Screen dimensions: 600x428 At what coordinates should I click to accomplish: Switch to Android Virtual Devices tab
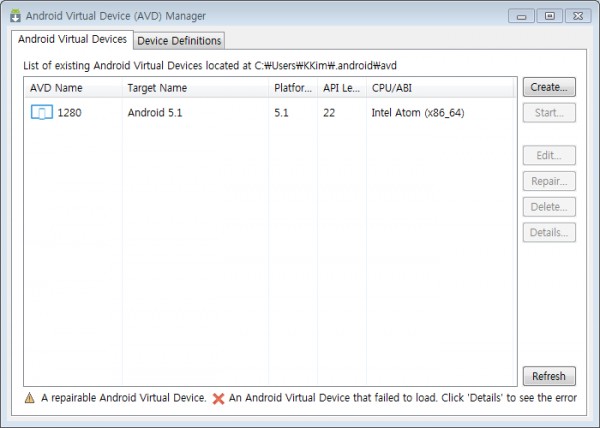pos(72,39)
